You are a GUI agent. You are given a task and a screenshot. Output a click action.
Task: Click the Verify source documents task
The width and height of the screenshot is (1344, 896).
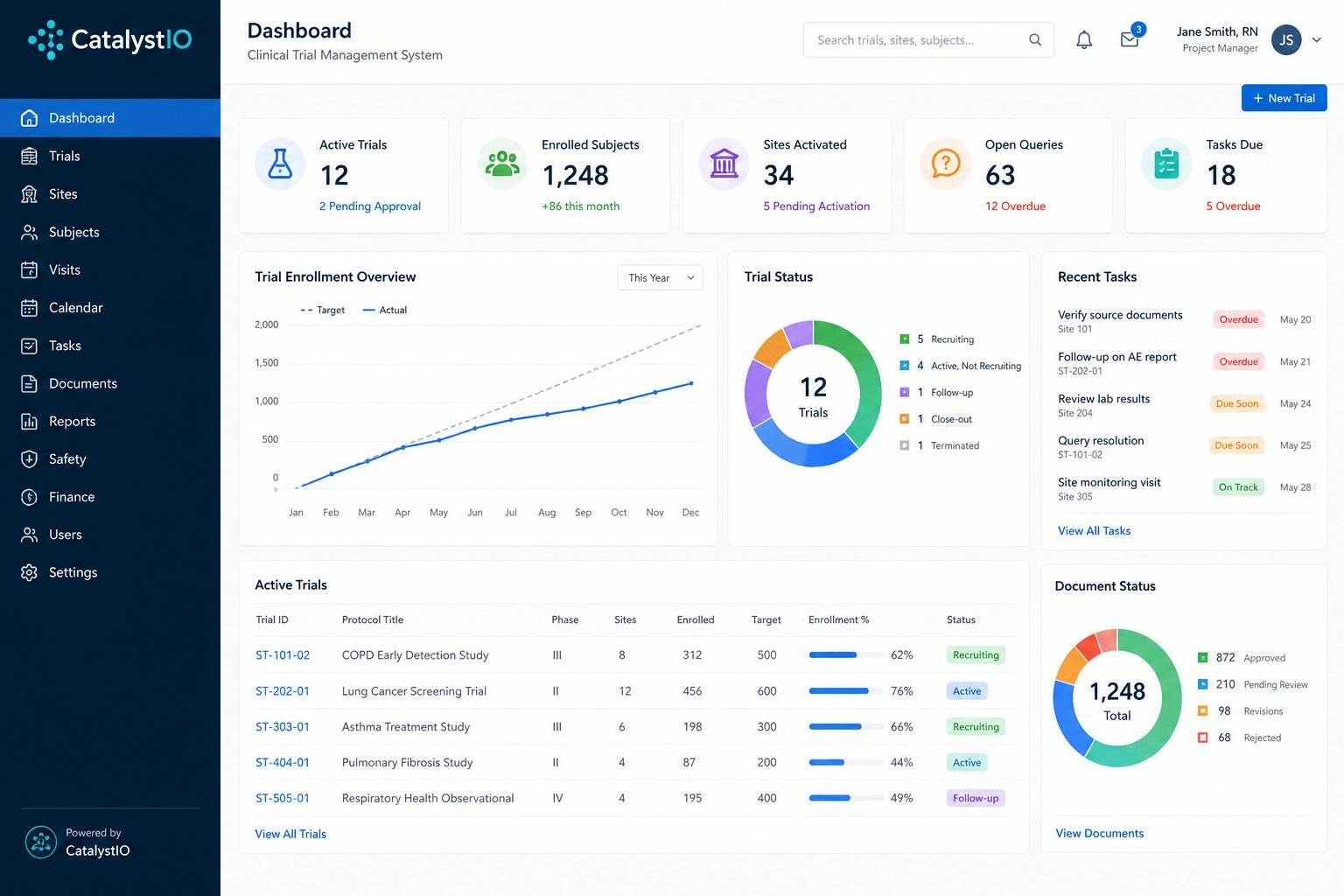1120,315
